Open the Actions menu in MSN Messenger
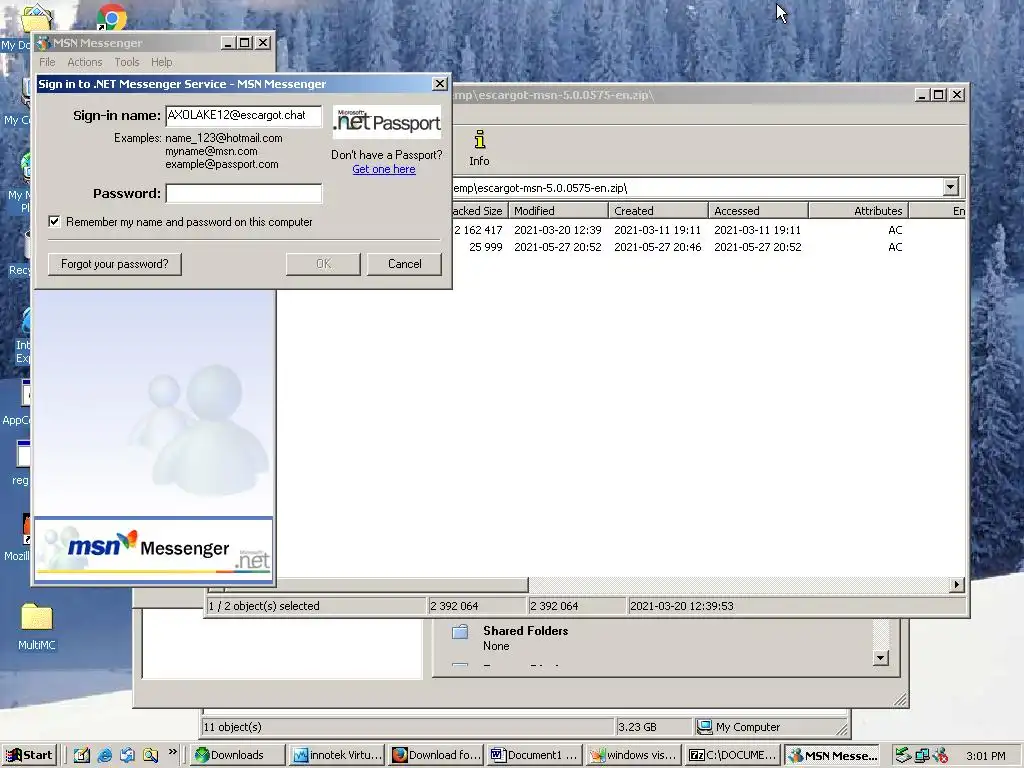The height and width of the screenshot is (768, 1024). (85, 62)
